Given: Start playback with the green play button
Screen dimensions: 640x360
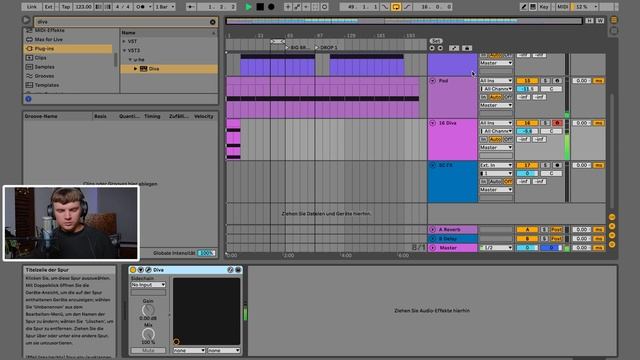Looking at the screenshot, I should (248, 7).
